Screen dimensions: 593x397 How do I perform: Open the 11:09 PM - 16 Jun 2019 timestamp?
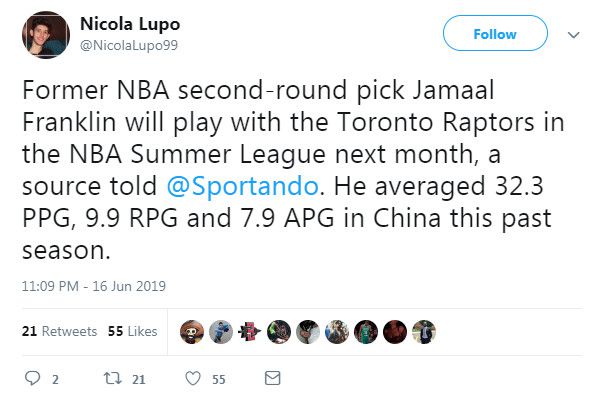tap(93, 286)
